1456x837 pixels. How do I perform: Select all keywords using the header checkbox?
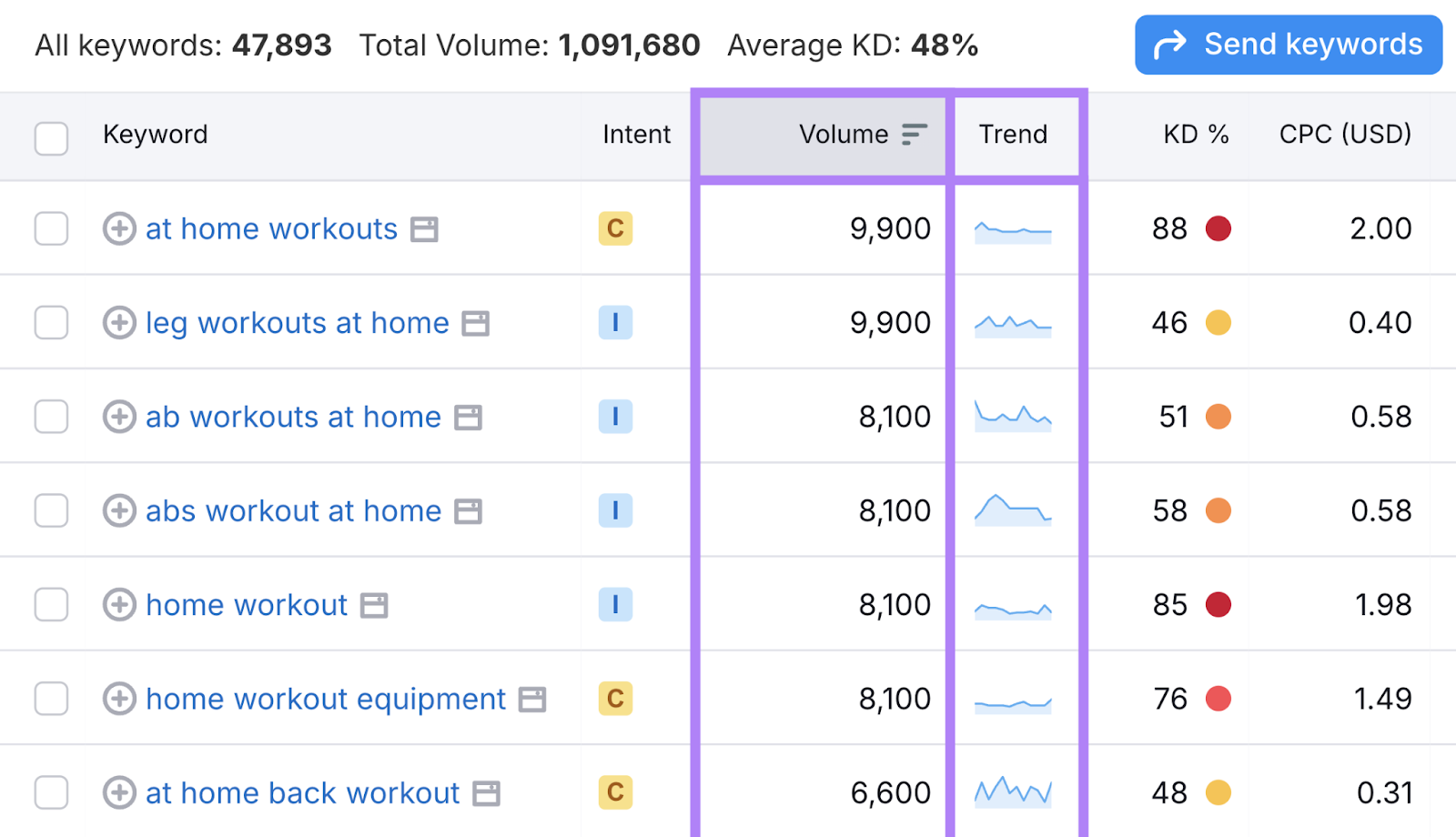click(x=51, y=138)
